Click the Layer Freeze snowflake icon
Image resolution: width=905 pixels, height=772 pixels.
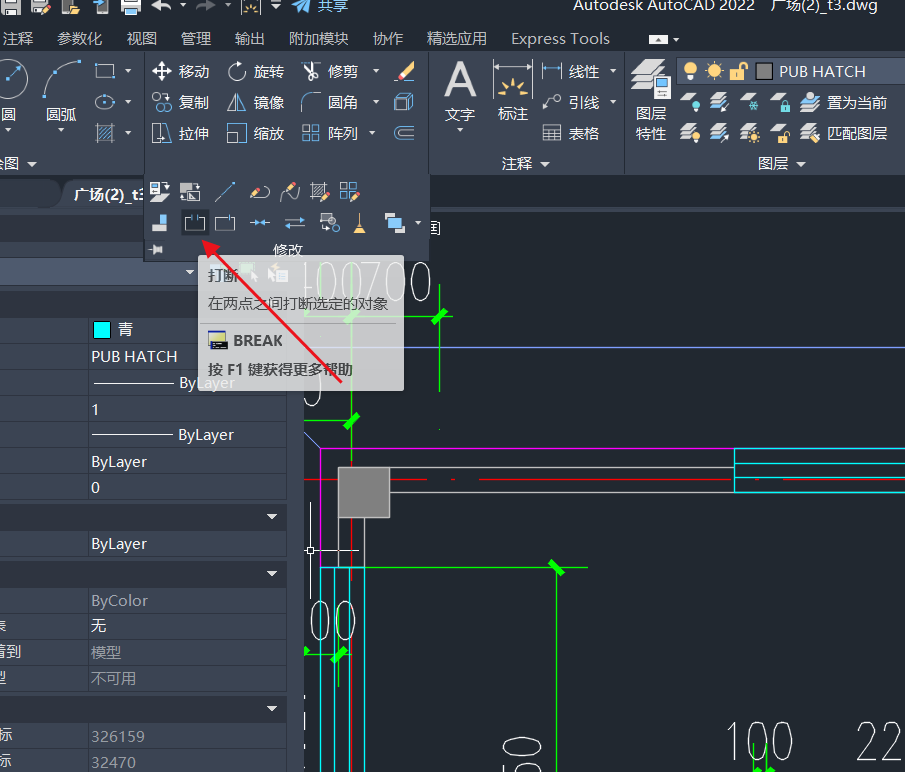[x=749, y=103]
